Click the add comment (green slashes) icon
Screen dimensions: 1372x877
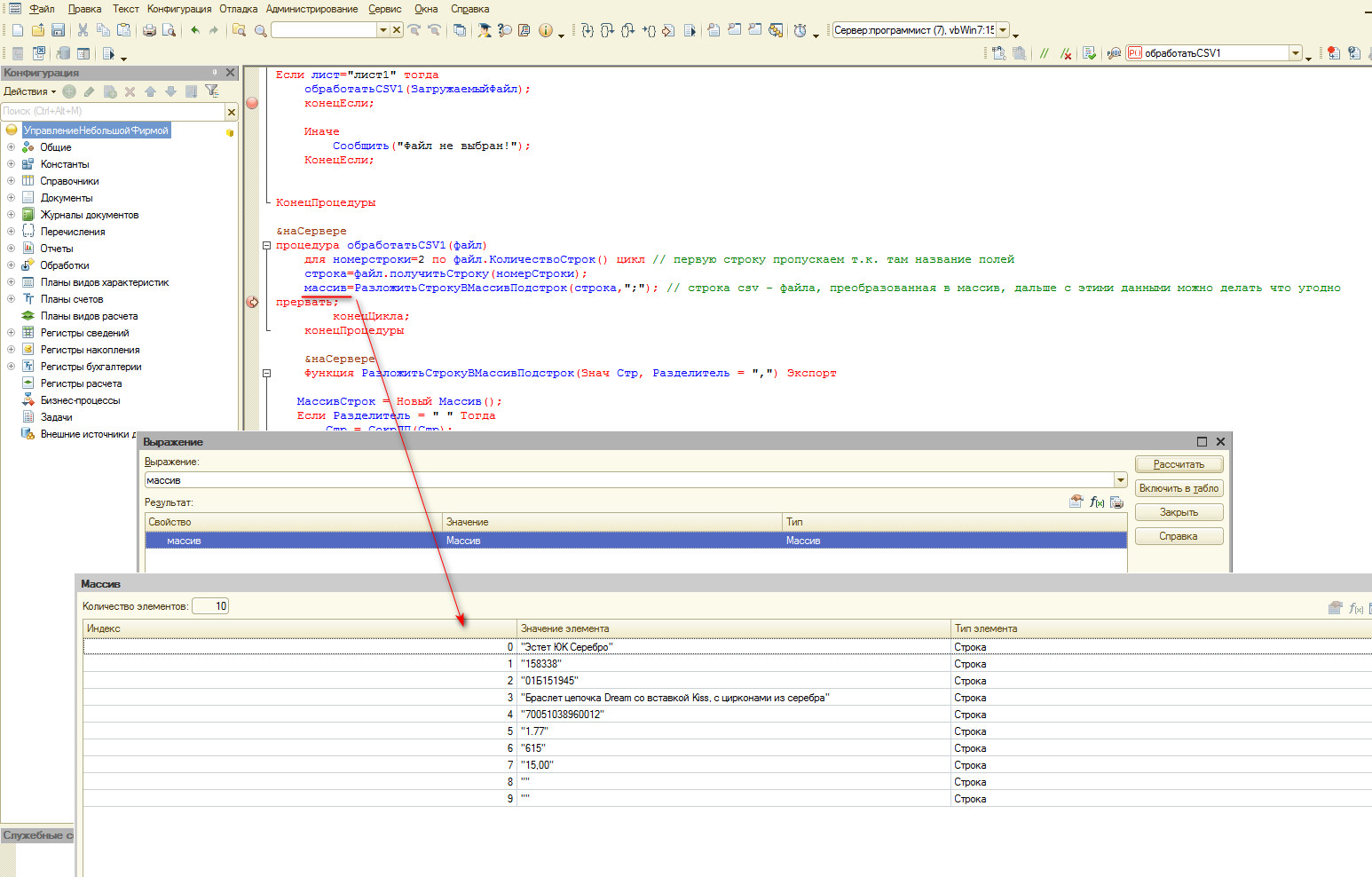pos(1045,53)
